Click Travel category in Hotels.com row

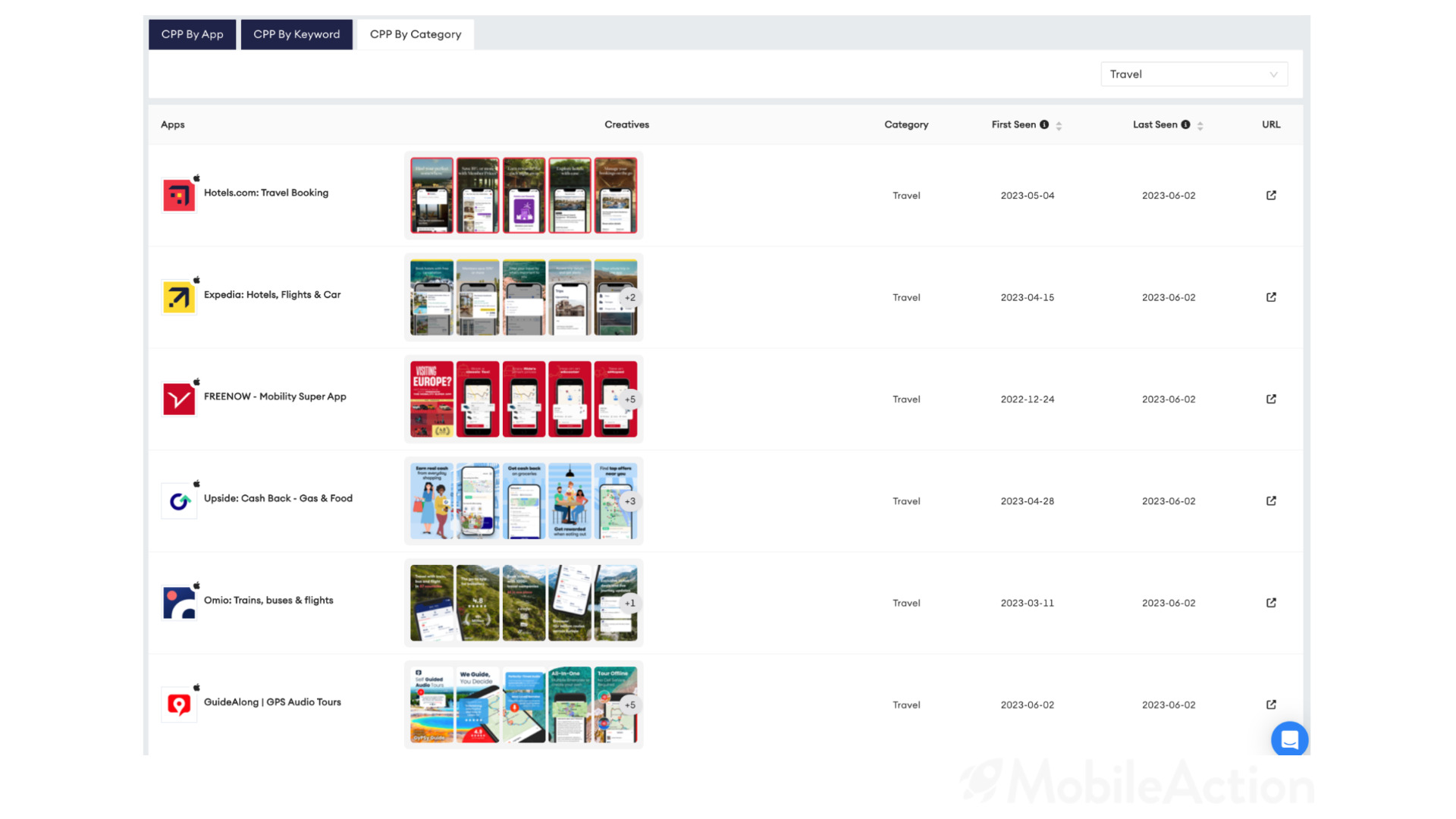906,196
